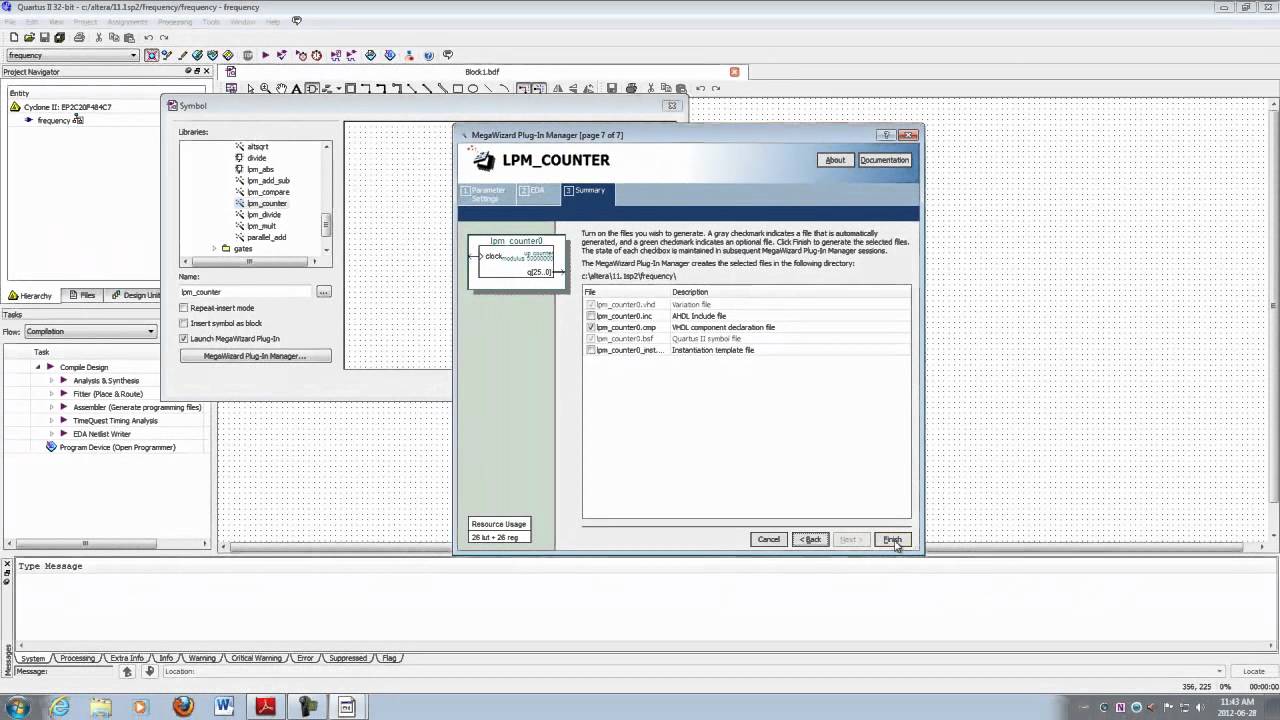Check the lpm_counter0_inst instantiation template box
The width and height of the screenshot is (1280, 720).
pyautogui.click(x=591, y=350)
